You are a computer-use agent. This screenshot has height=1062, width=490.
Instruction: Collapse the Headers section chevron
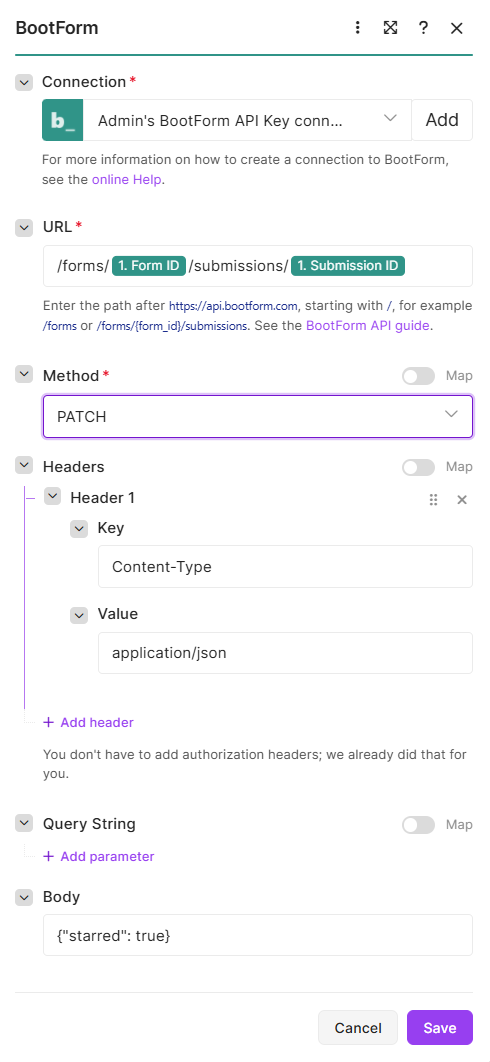(24, 466)
